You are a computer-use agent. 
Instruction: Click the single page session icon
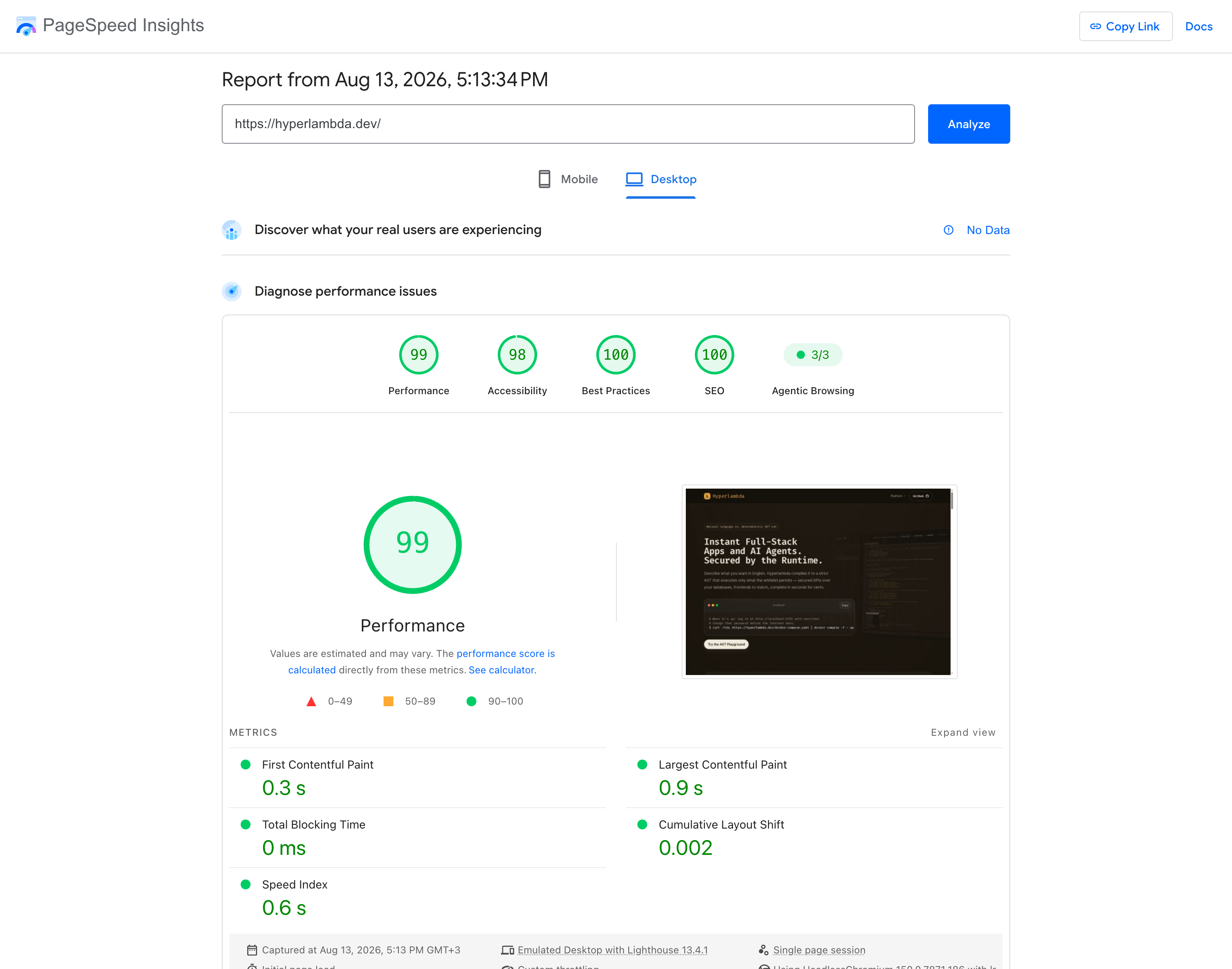[x=763, y=950]
